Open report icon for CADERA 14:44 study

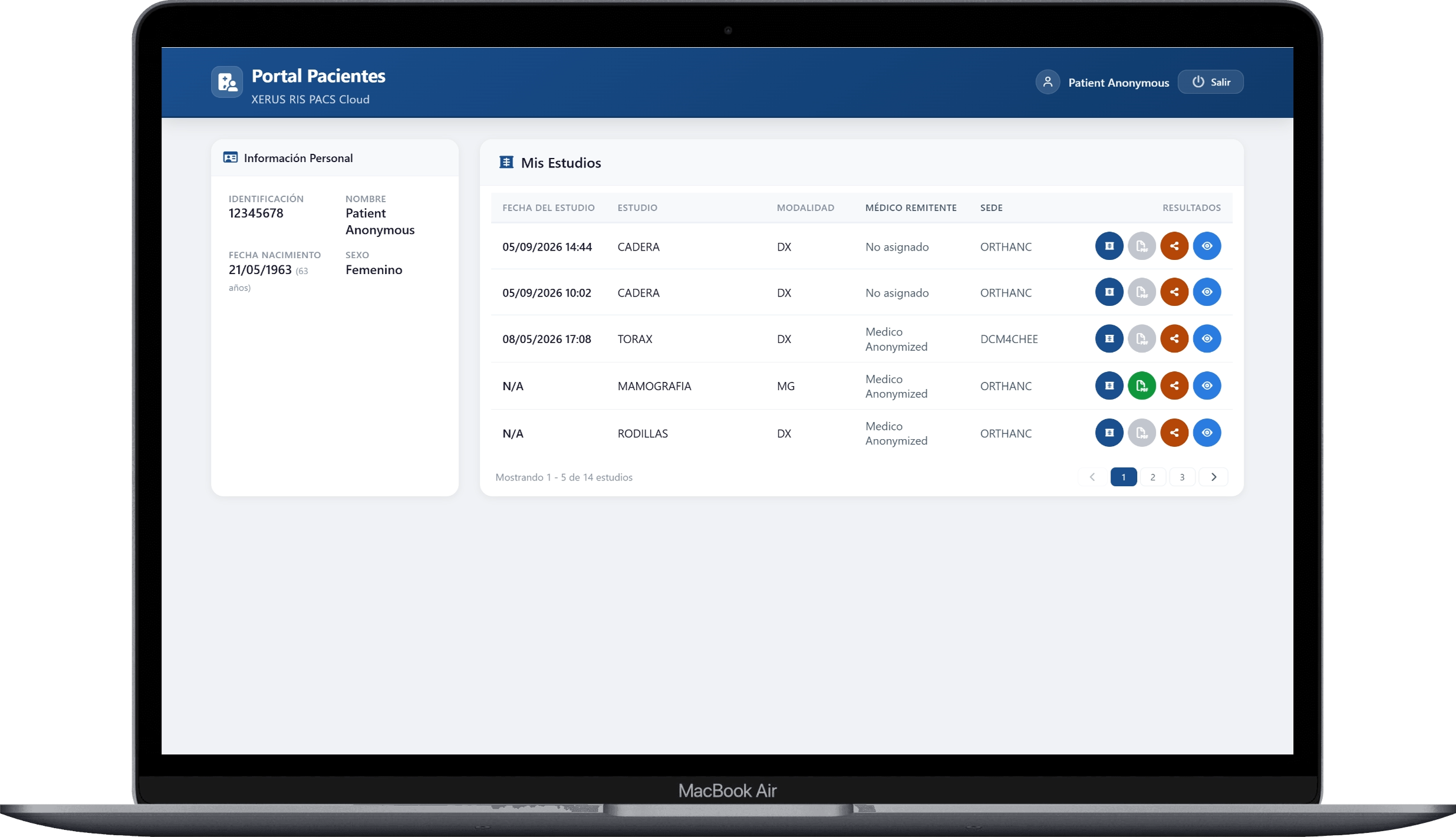coord(1109,246)
